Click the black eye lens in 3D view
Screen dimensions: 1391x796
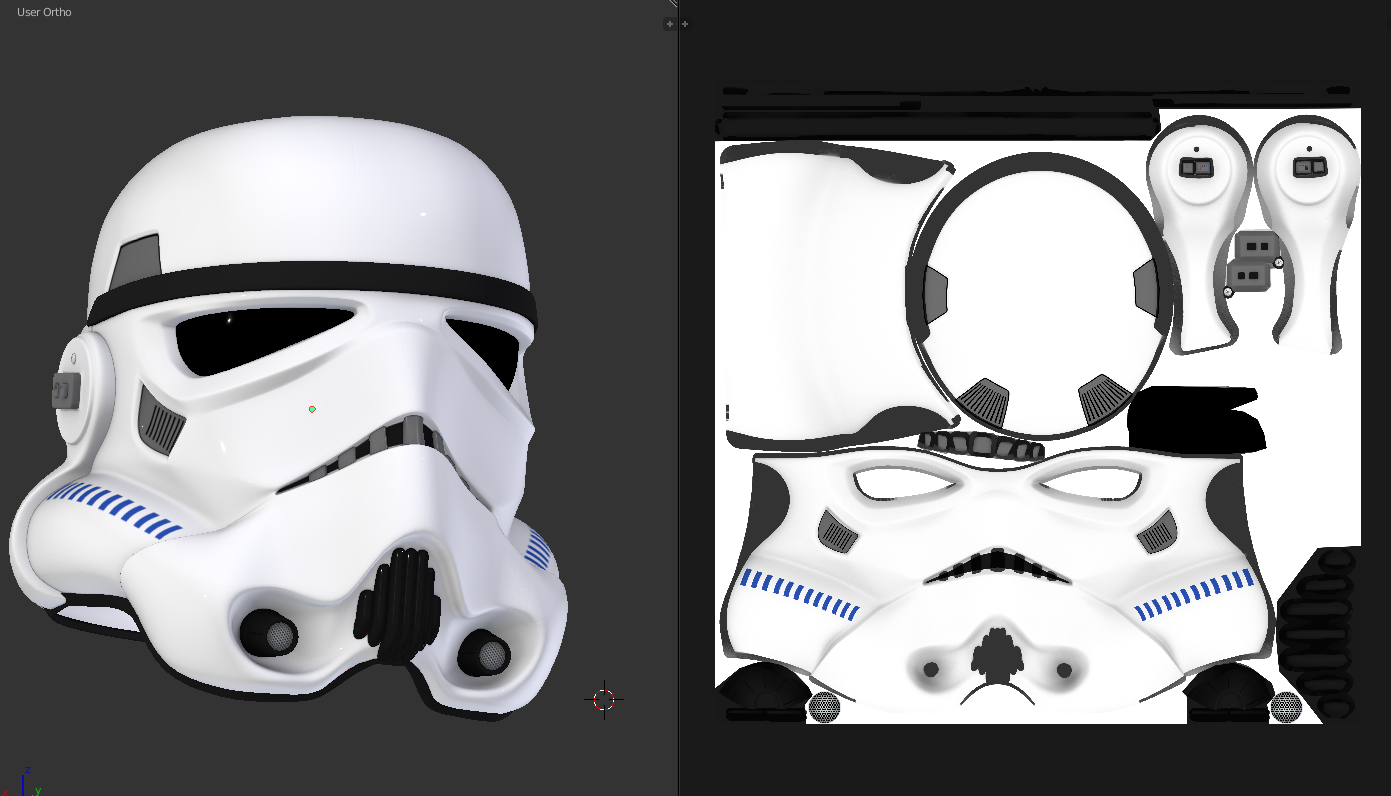point(260,340)
